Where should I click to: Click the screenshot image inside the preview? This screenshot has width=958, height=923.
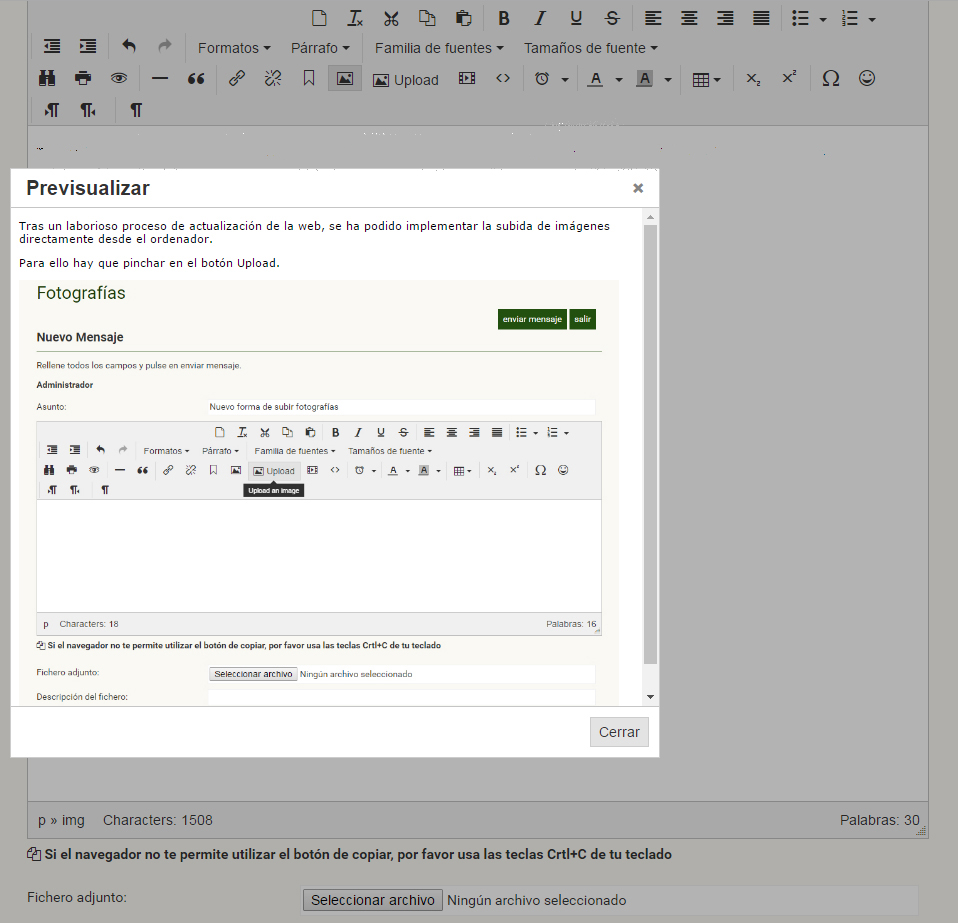click(x=319, y=493)
